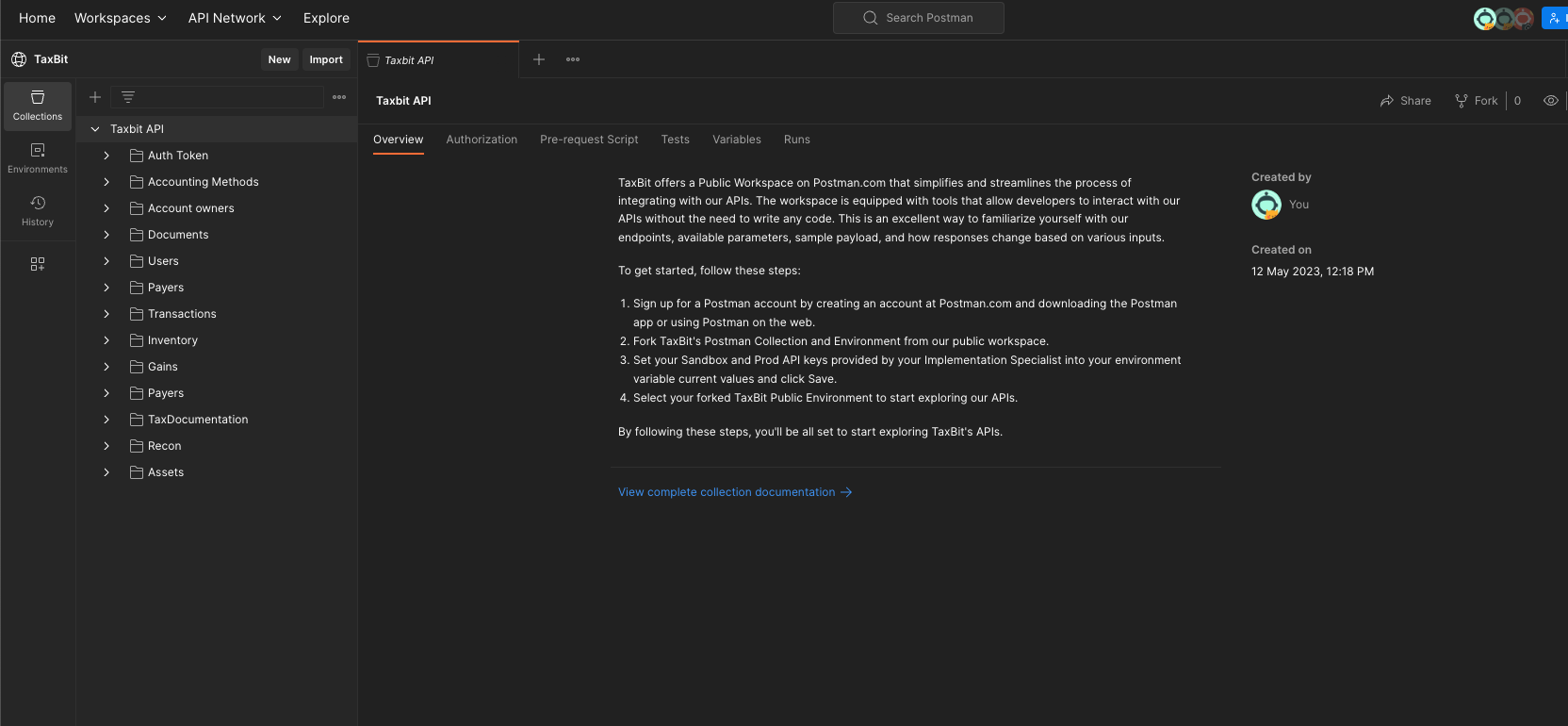Click the New button

pos(279,59)
